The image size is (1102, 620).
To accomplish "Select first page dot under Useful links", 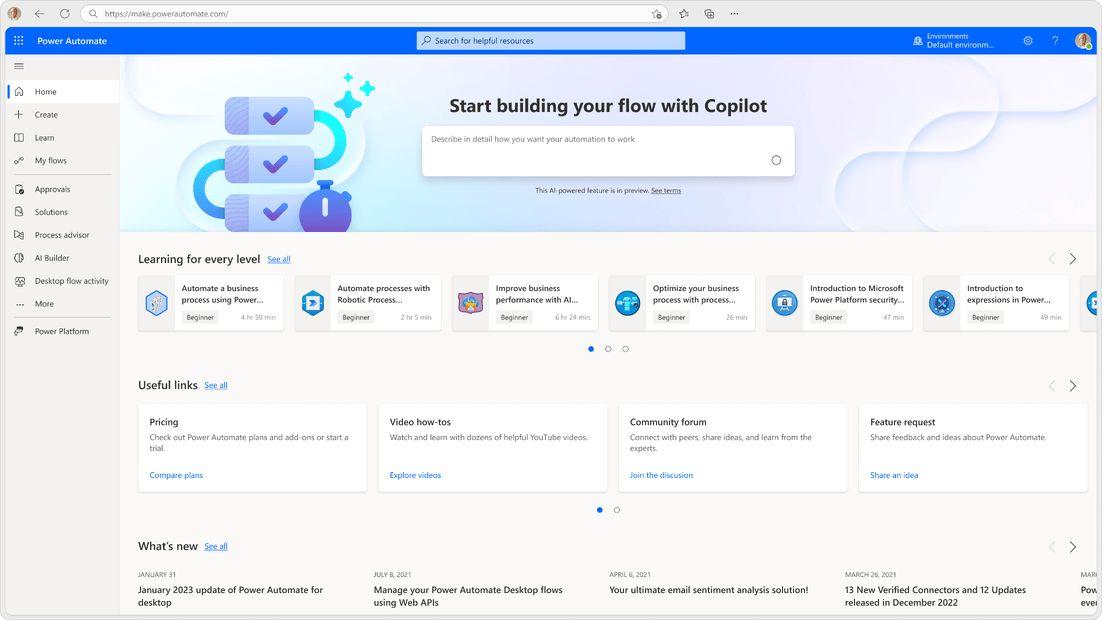I will point(599,510).
